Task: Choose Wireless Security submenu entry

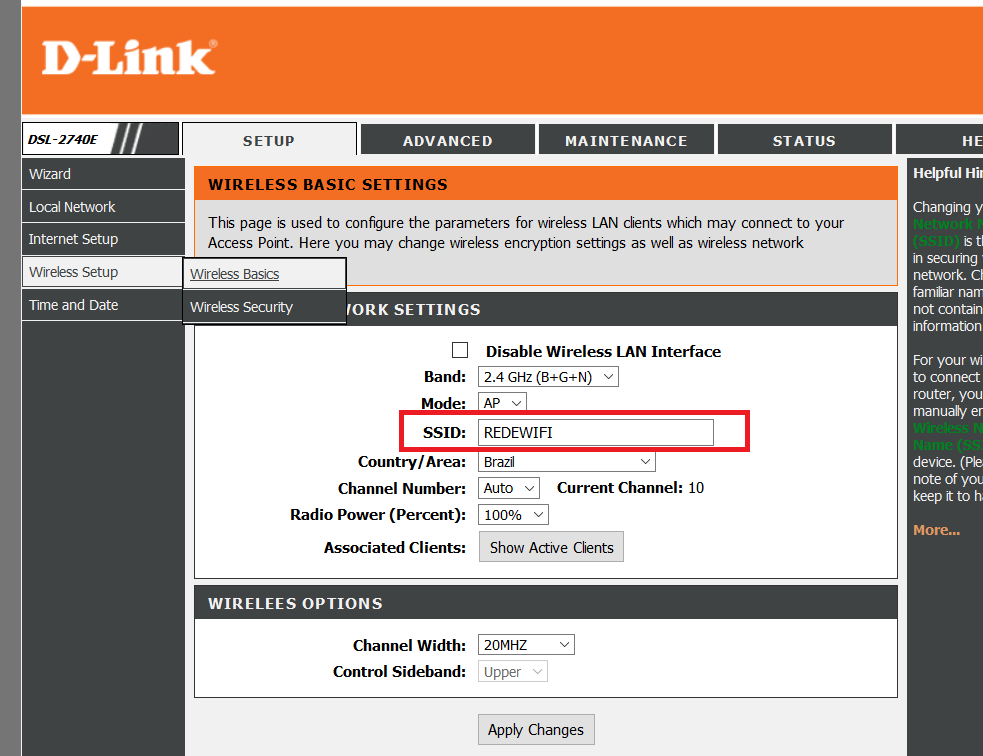Action: [264, 307]
